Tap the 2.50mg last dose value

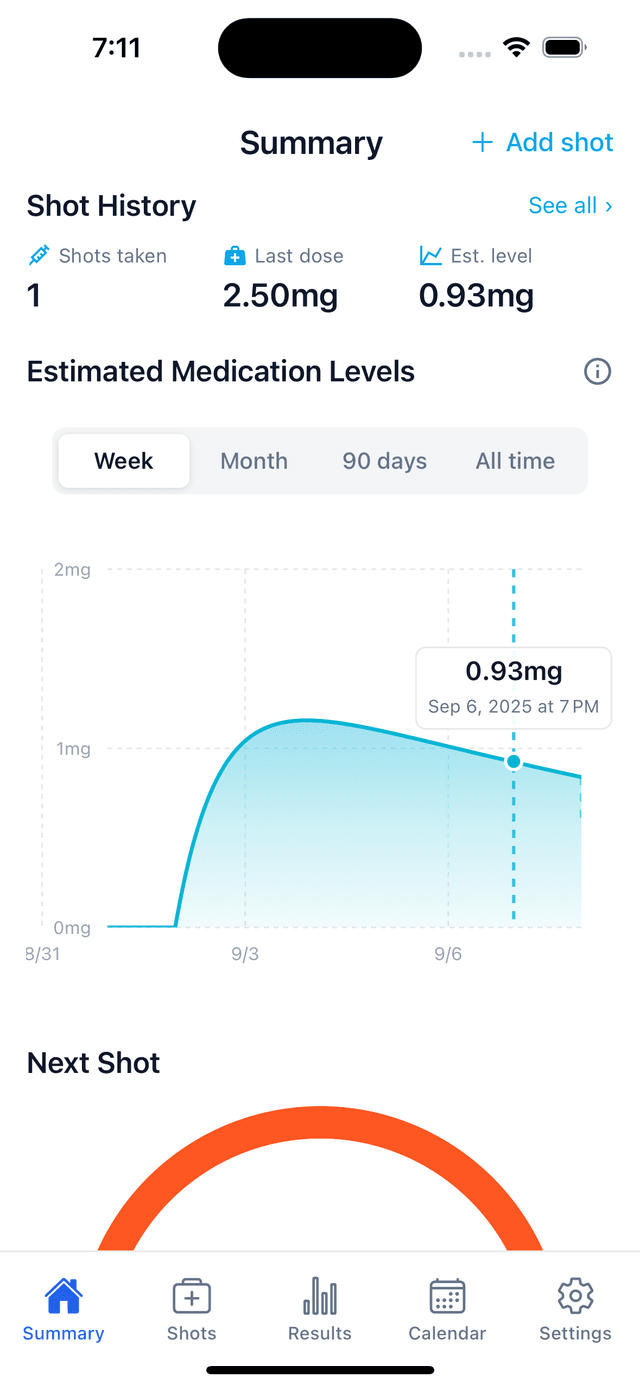click(x=280, y=296)
